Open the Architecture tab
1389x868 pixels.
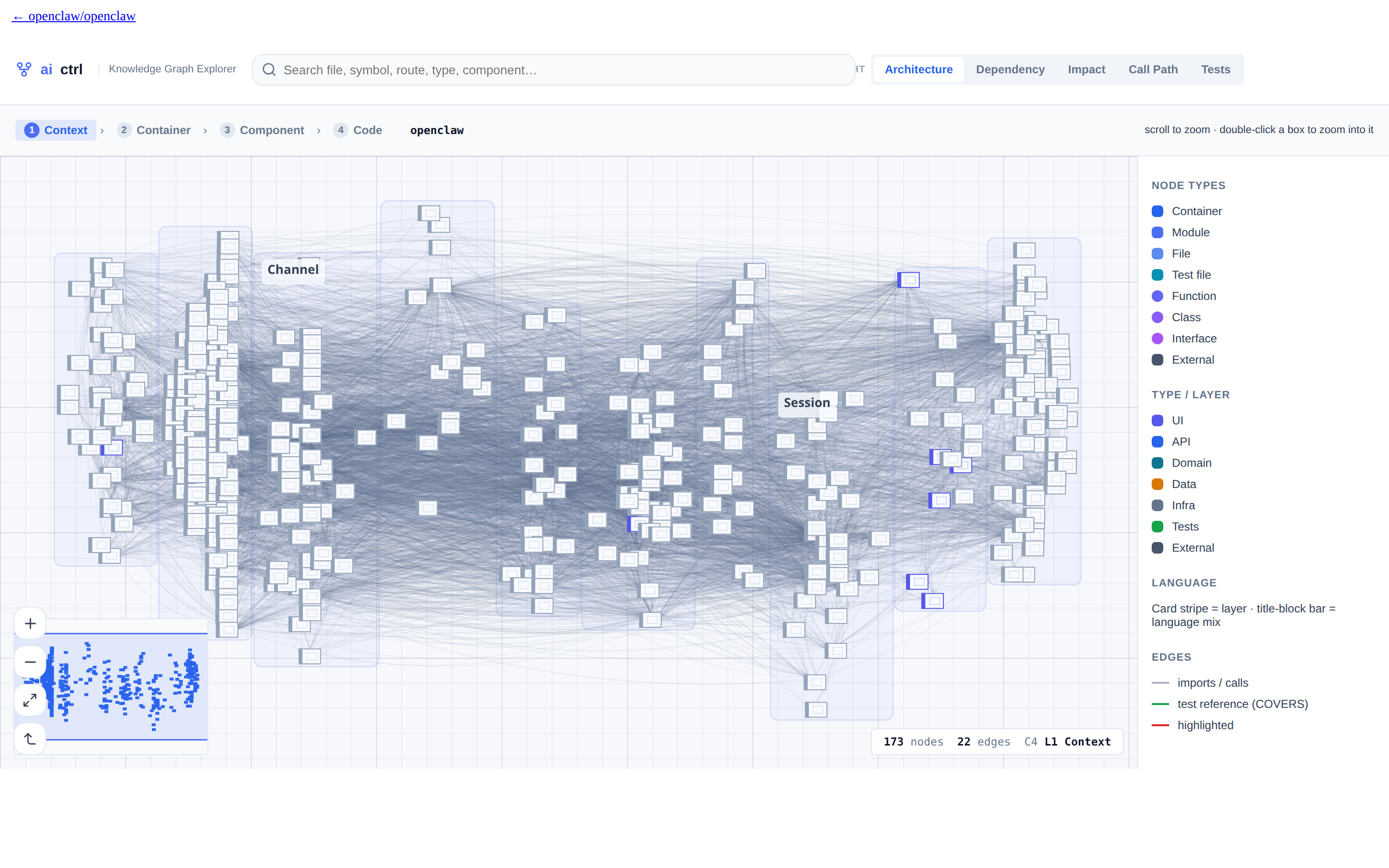point(918,69)
